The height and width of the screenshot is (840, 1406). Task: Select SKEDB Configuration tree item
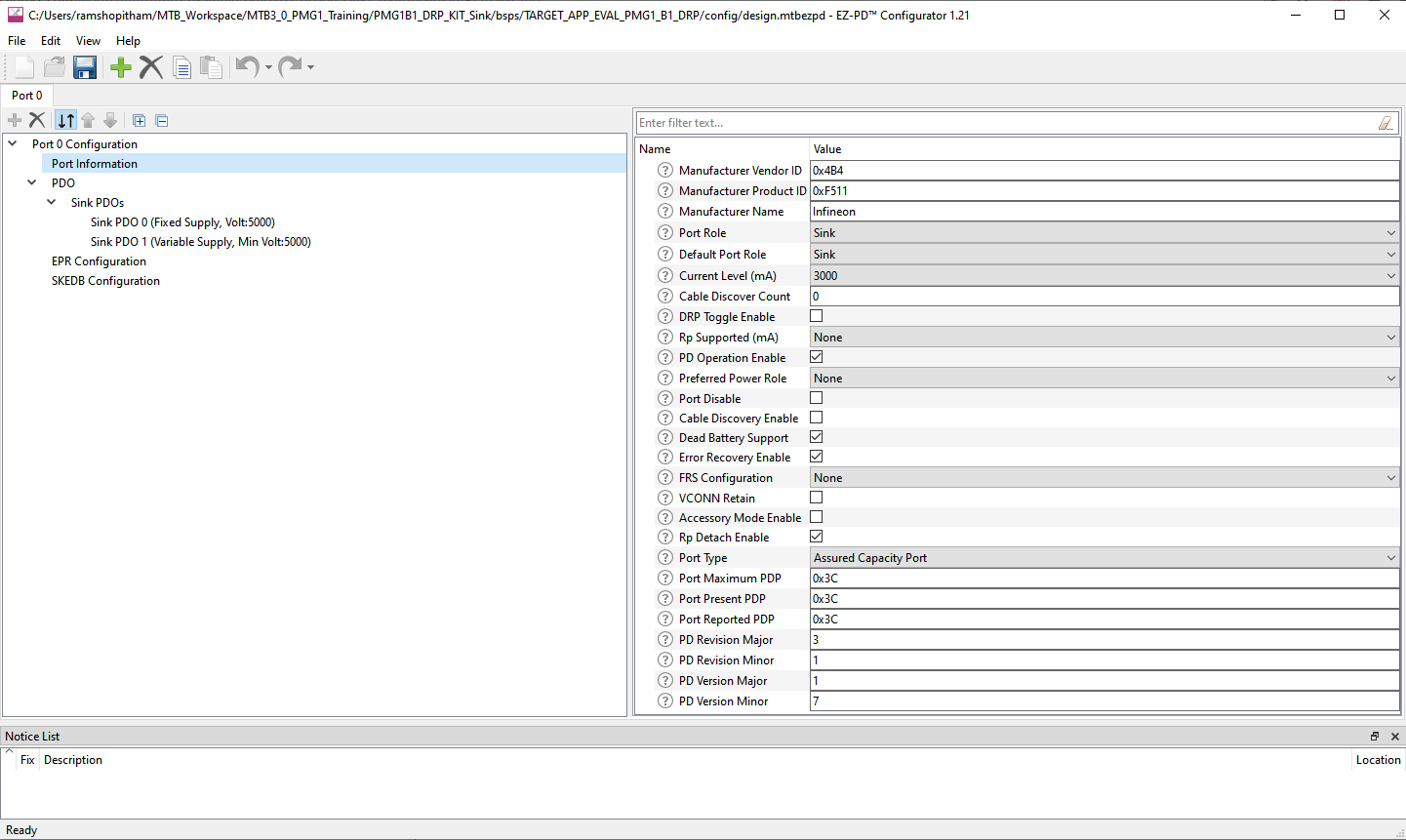(x=105, y=280)
